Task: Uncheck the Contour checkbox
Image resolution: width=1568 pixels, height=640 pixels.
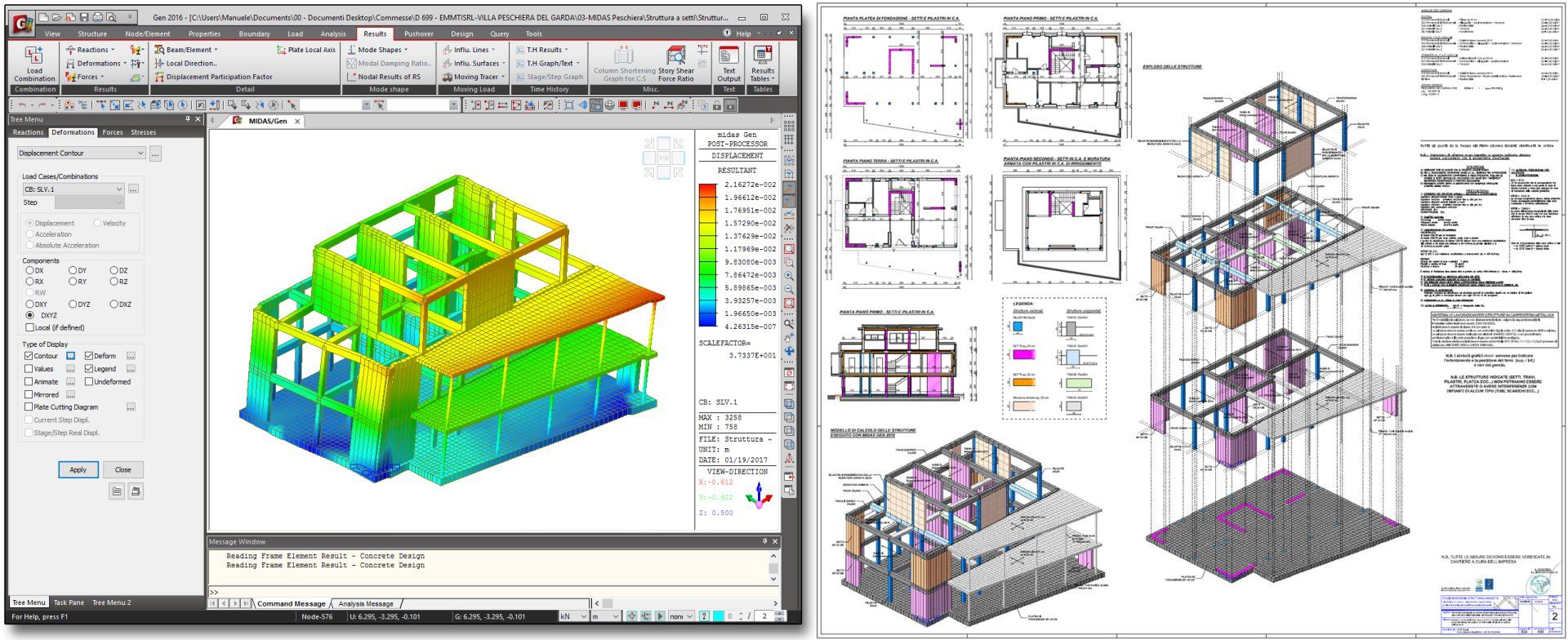Action: click(x=29, y=356)
